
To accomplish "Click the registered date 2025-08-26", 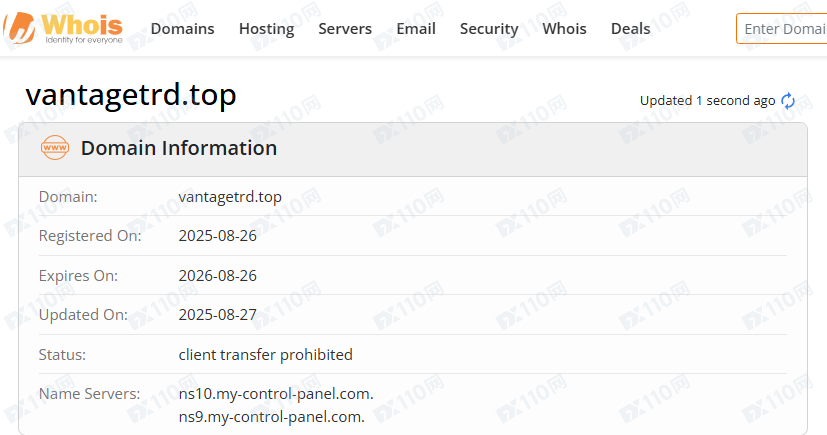I will (x=218, y=236).
